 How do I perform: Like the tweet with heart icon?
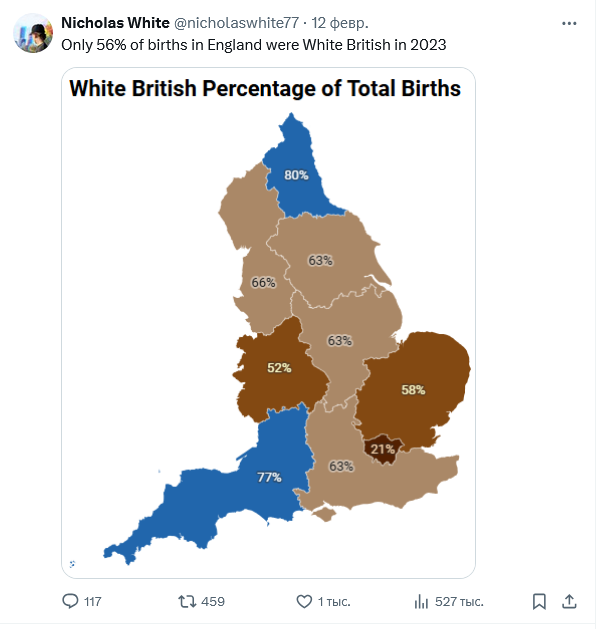click(304, 601)
